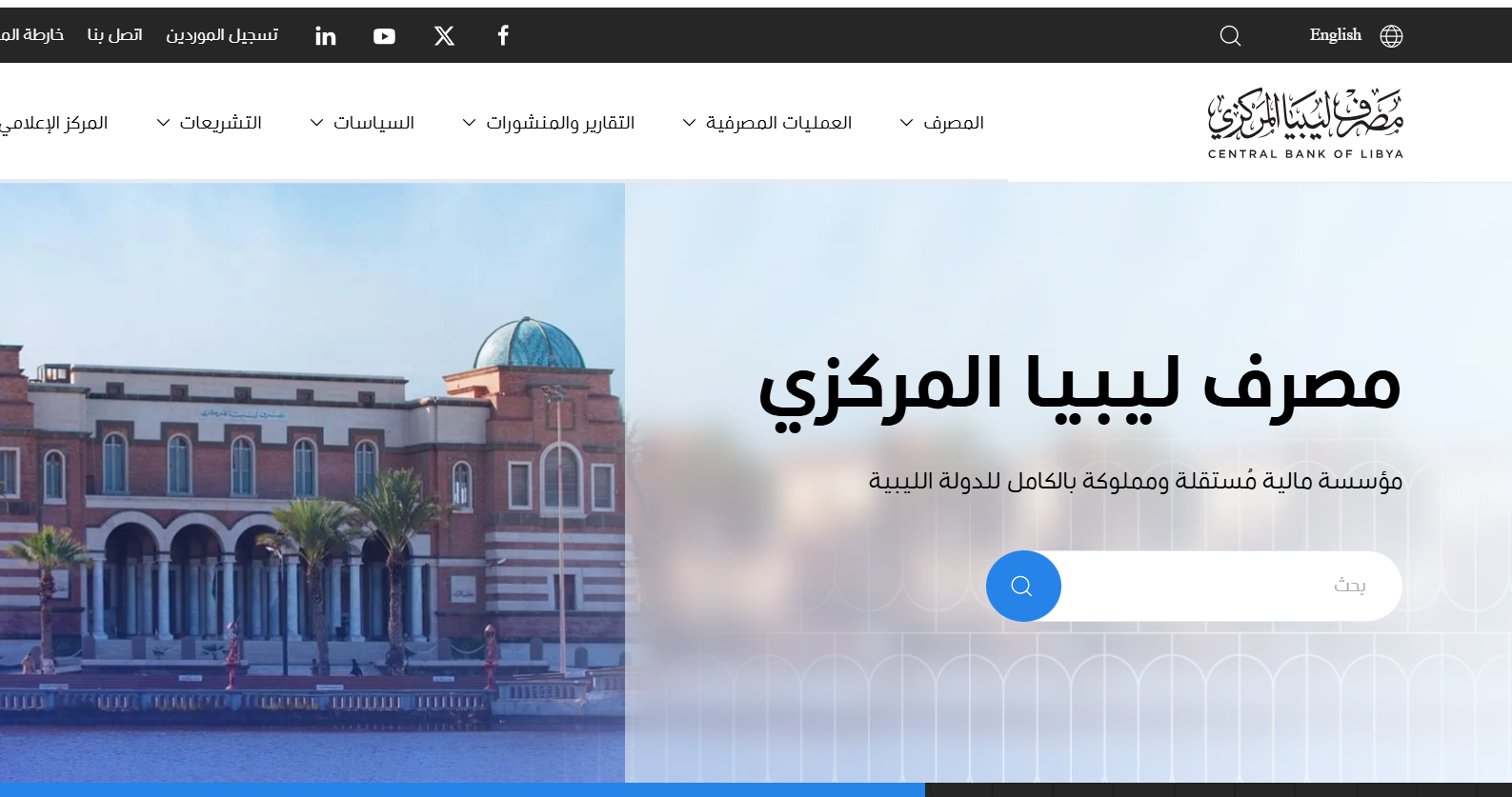1512x797 pixels.
Task: Open the LinkedIn social icon
Action: tap(326, 36)
